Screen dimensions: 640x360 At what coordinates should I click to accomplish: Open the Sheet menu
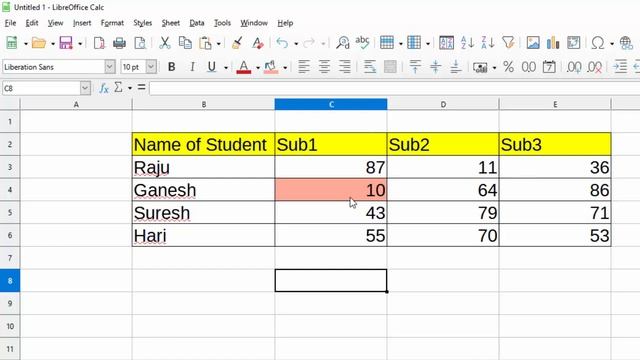[170, 23]
